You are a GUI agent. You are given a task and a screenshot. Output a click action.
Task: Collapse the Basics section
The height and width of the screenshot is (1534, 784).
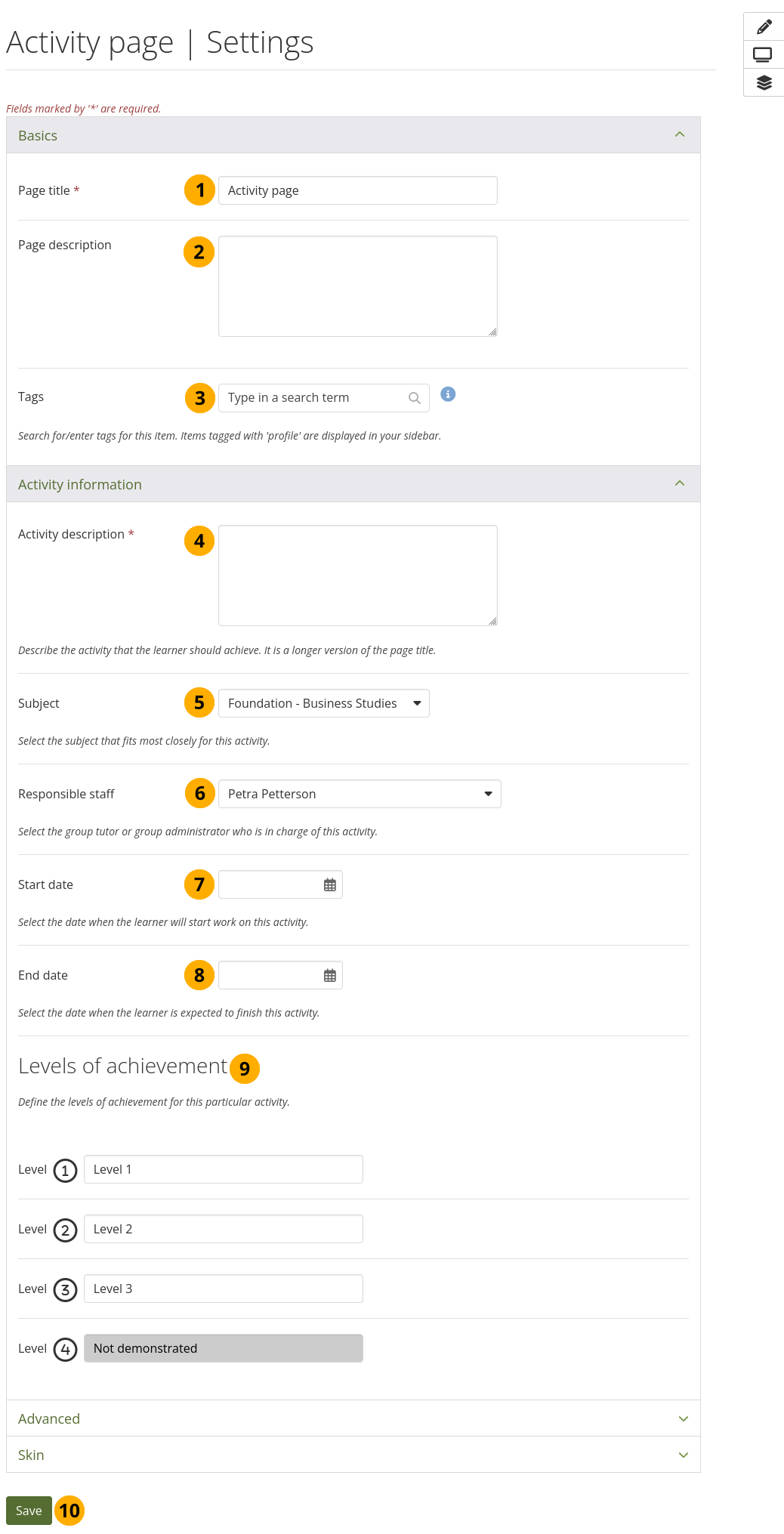[x=679, y=135]
